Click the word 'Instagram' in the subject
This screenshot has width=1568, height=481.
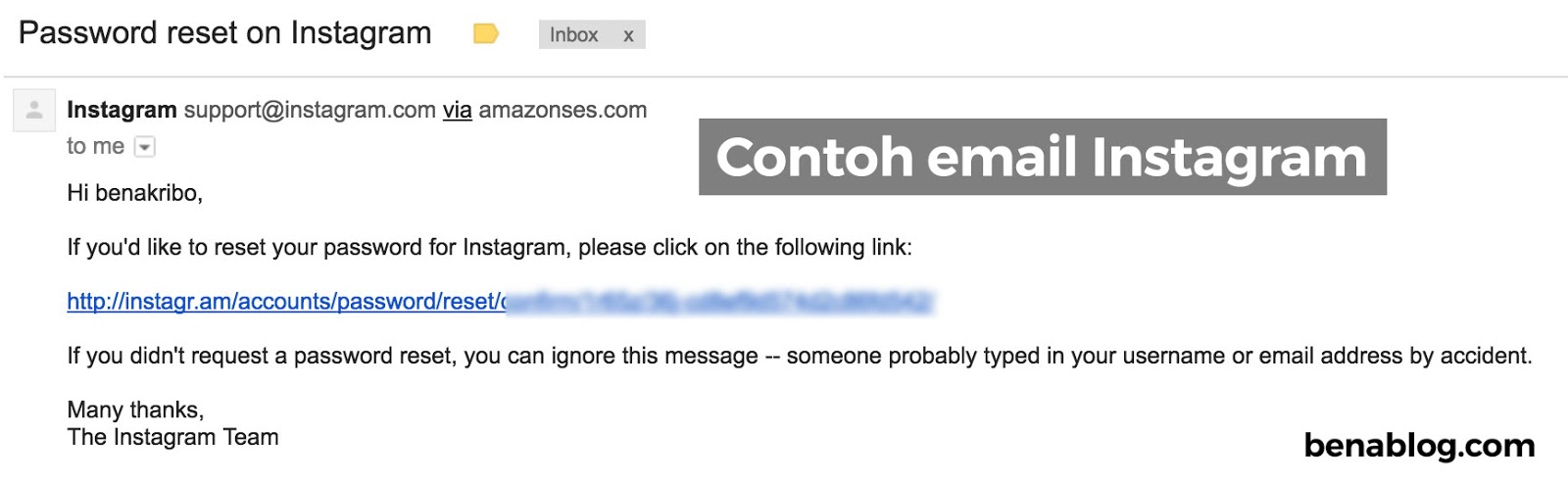click(361, 33)
